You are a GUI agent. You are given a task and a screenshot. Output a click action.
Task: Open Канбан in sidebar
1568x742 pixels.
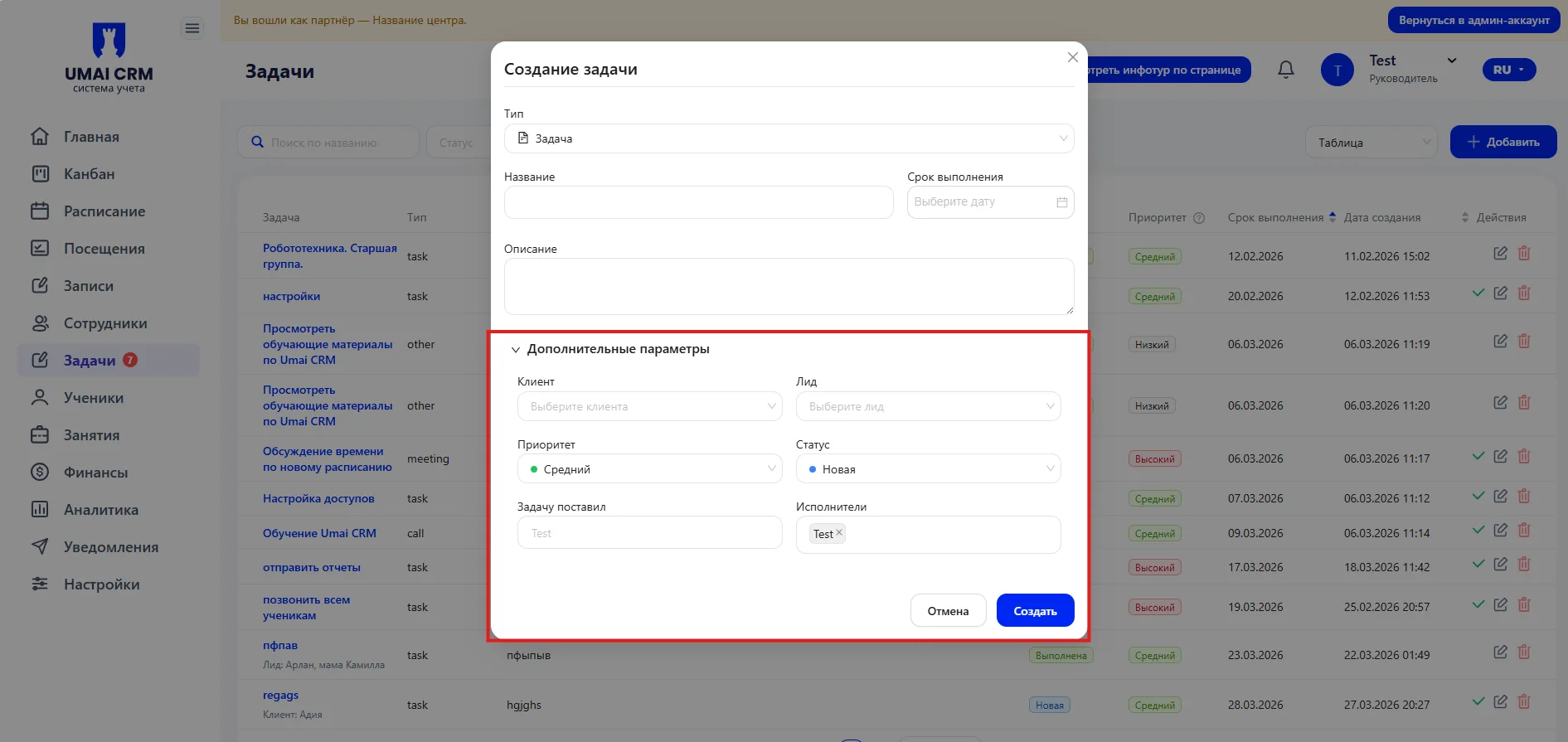click(x=90, y=174)
